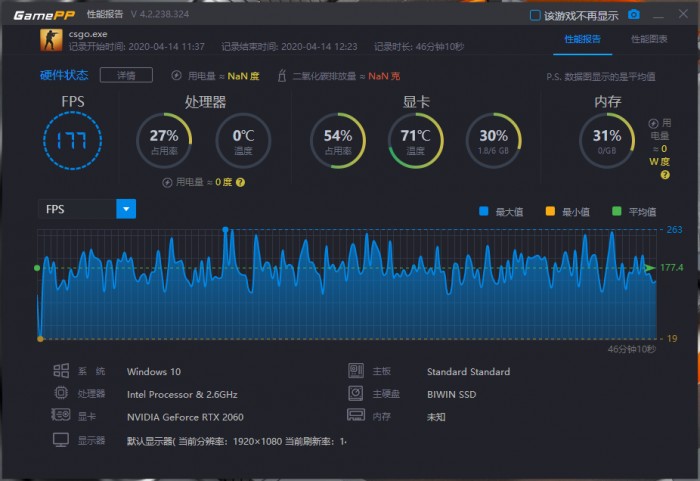Click the 19 minimum value label
The height and width of the screenshot is (481, 700).
672,339
